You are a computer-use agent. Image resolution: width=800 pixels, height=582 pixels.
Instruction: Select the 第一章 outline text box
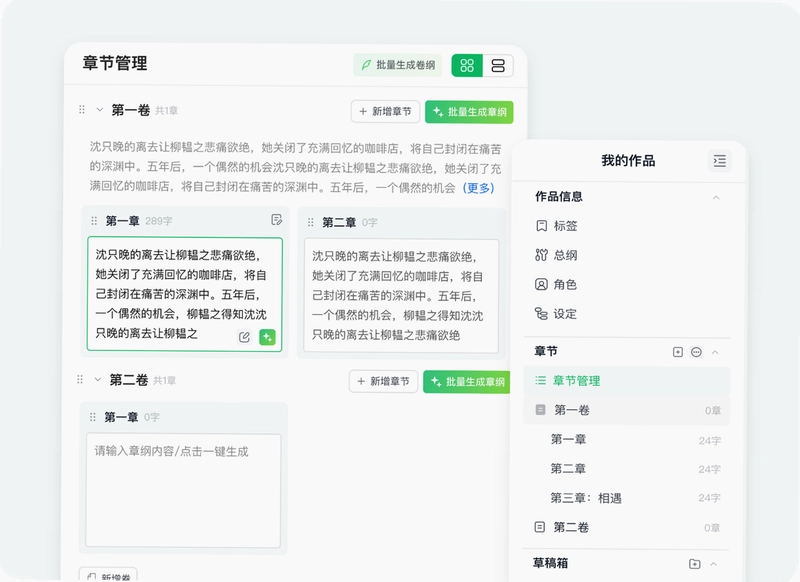[185, 294]
